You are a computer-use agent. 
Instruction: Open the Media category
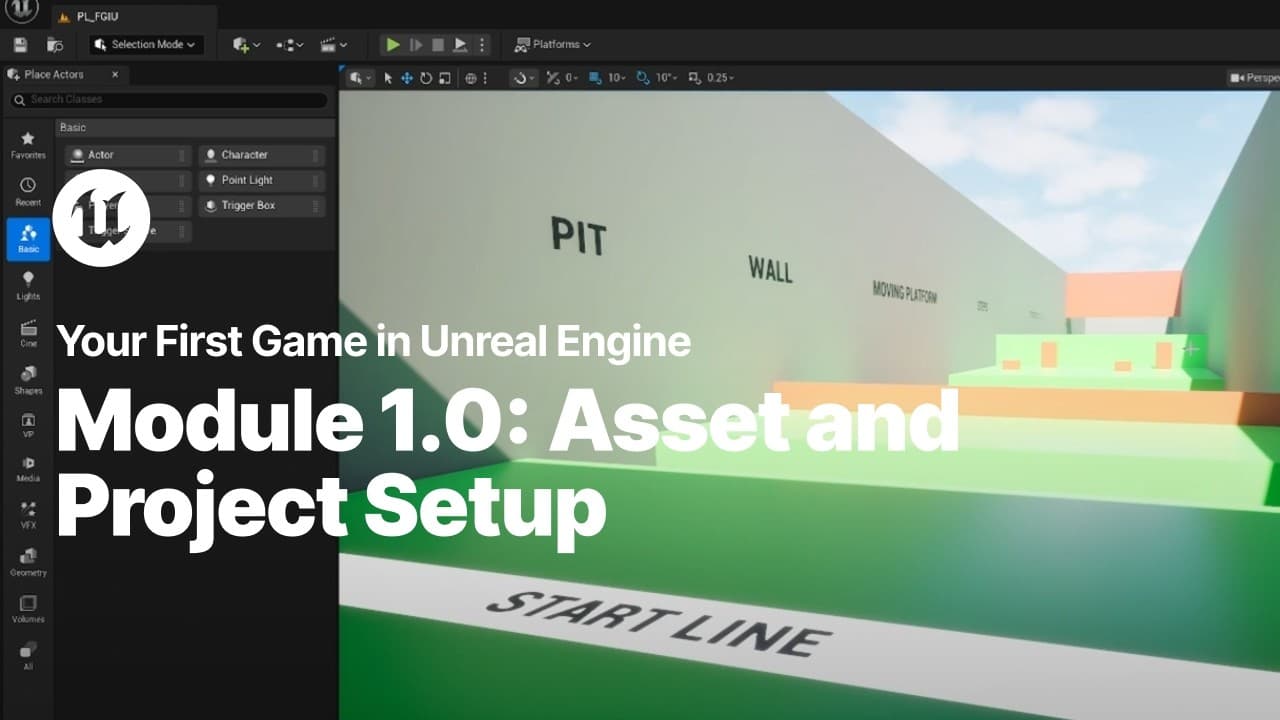click(x=28, y=469)
